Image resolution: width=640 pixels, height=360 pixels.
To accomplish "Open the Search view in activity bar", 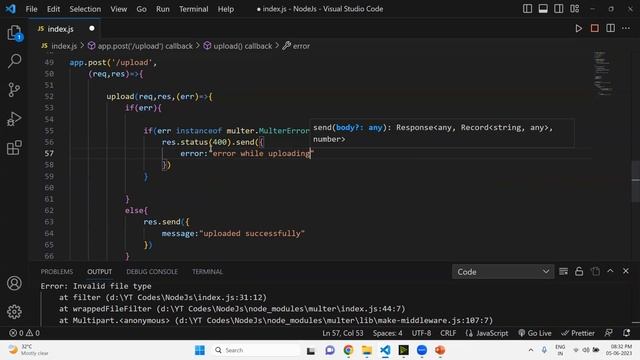I will (14, 61).
